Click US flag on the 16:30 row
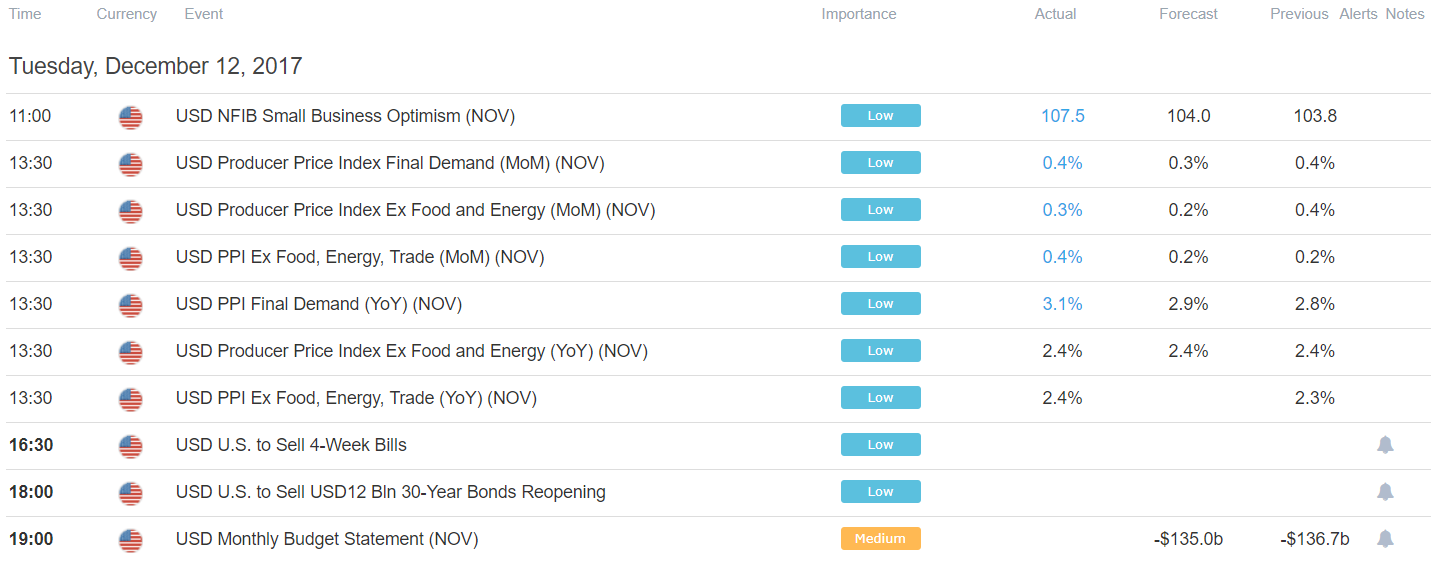Viewport: 1434px width, 570px height. 130,446
